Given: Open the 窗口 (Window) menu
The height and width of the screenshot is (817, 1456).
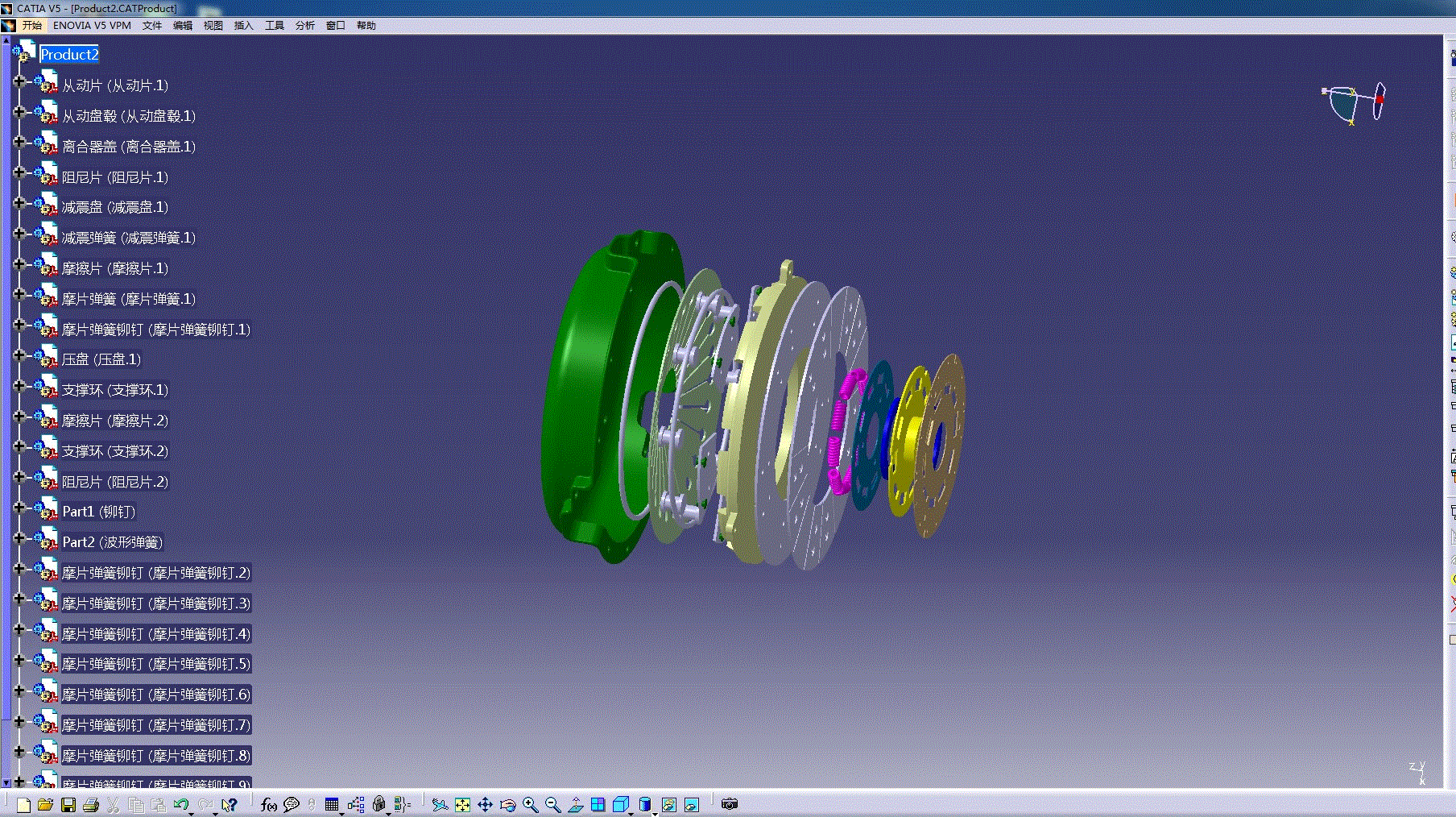Looking at the screenshot, I should pos(336,26).
